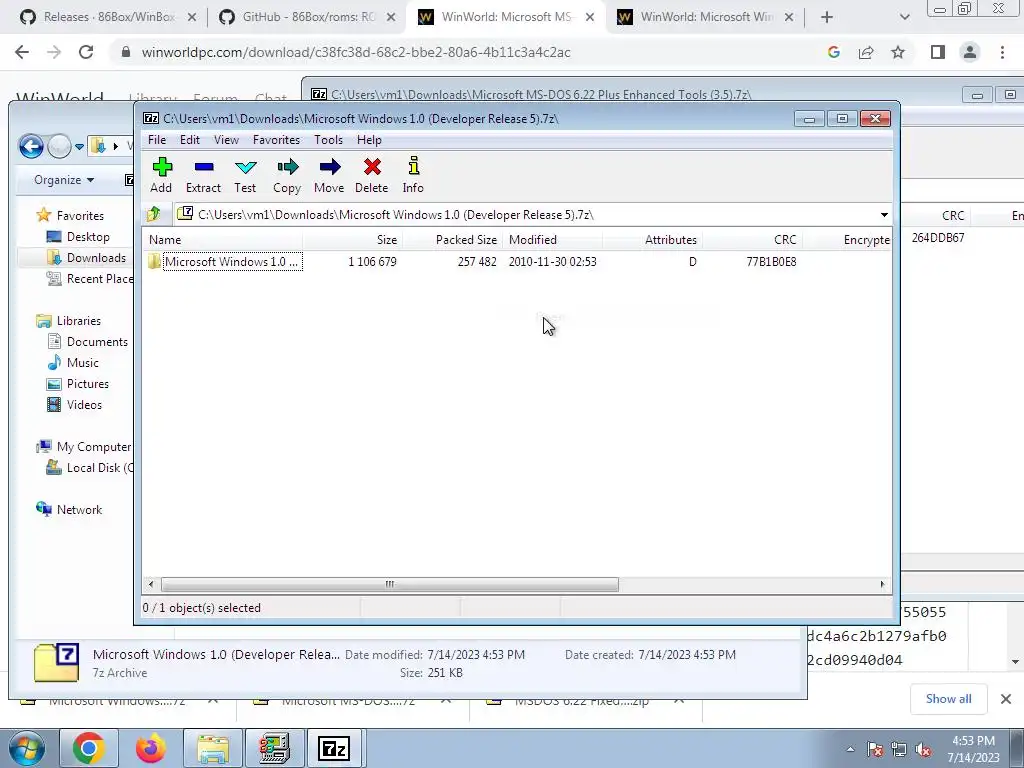Sort by the Size column header
Screen dimensions: 1024x768
tap(353, 240)
